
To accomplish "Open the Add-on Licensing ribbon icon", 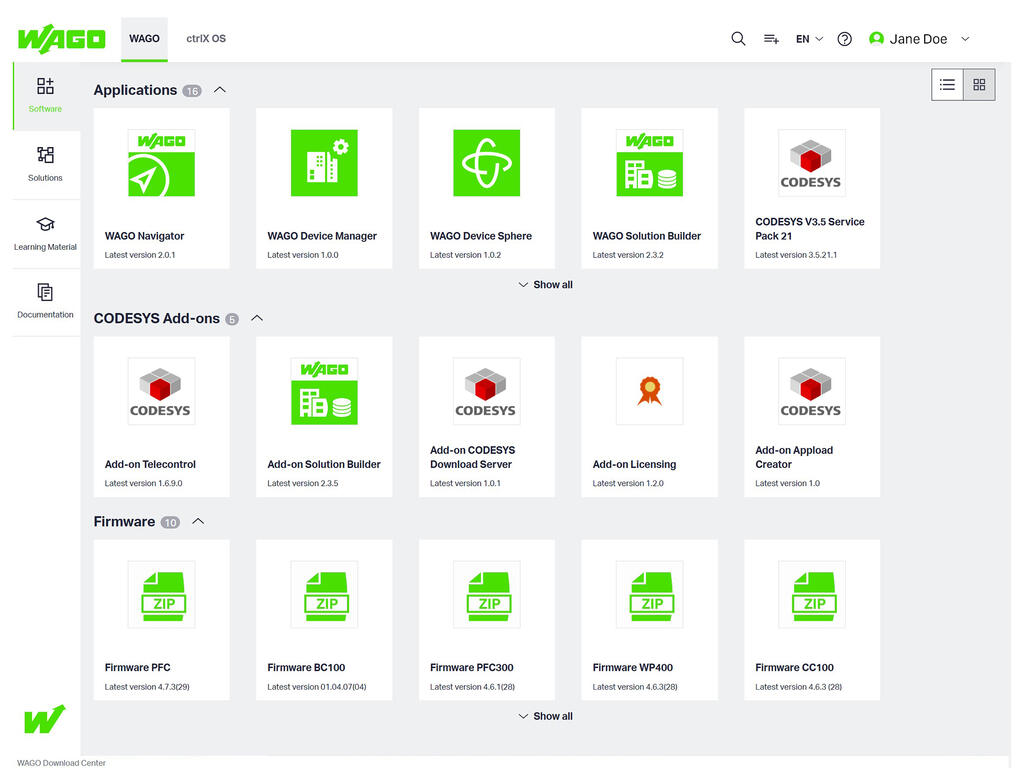I will point(649,391).
